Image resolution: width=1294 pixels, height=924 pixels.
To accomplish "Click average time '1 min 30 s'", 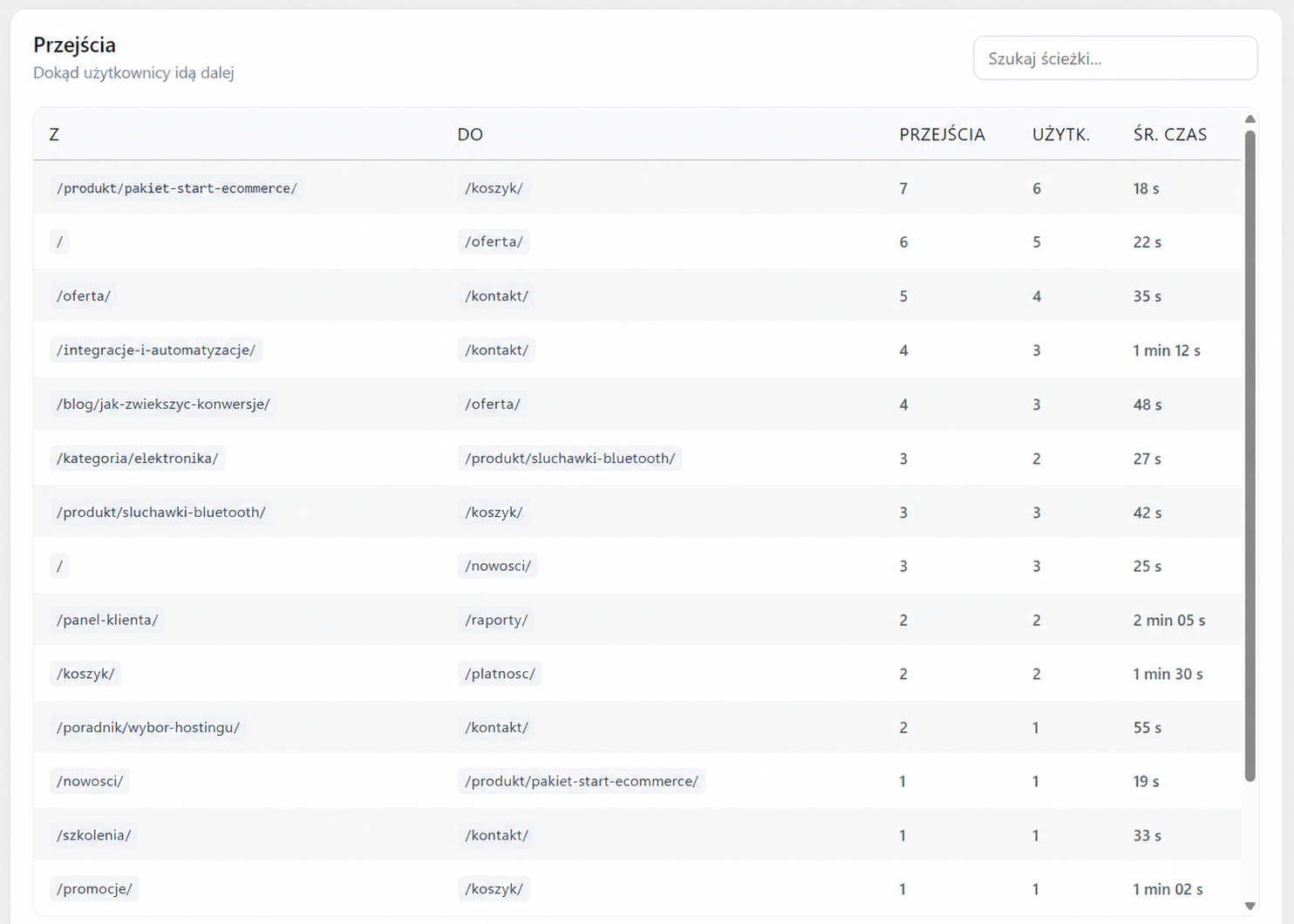I will (1168, 674).
